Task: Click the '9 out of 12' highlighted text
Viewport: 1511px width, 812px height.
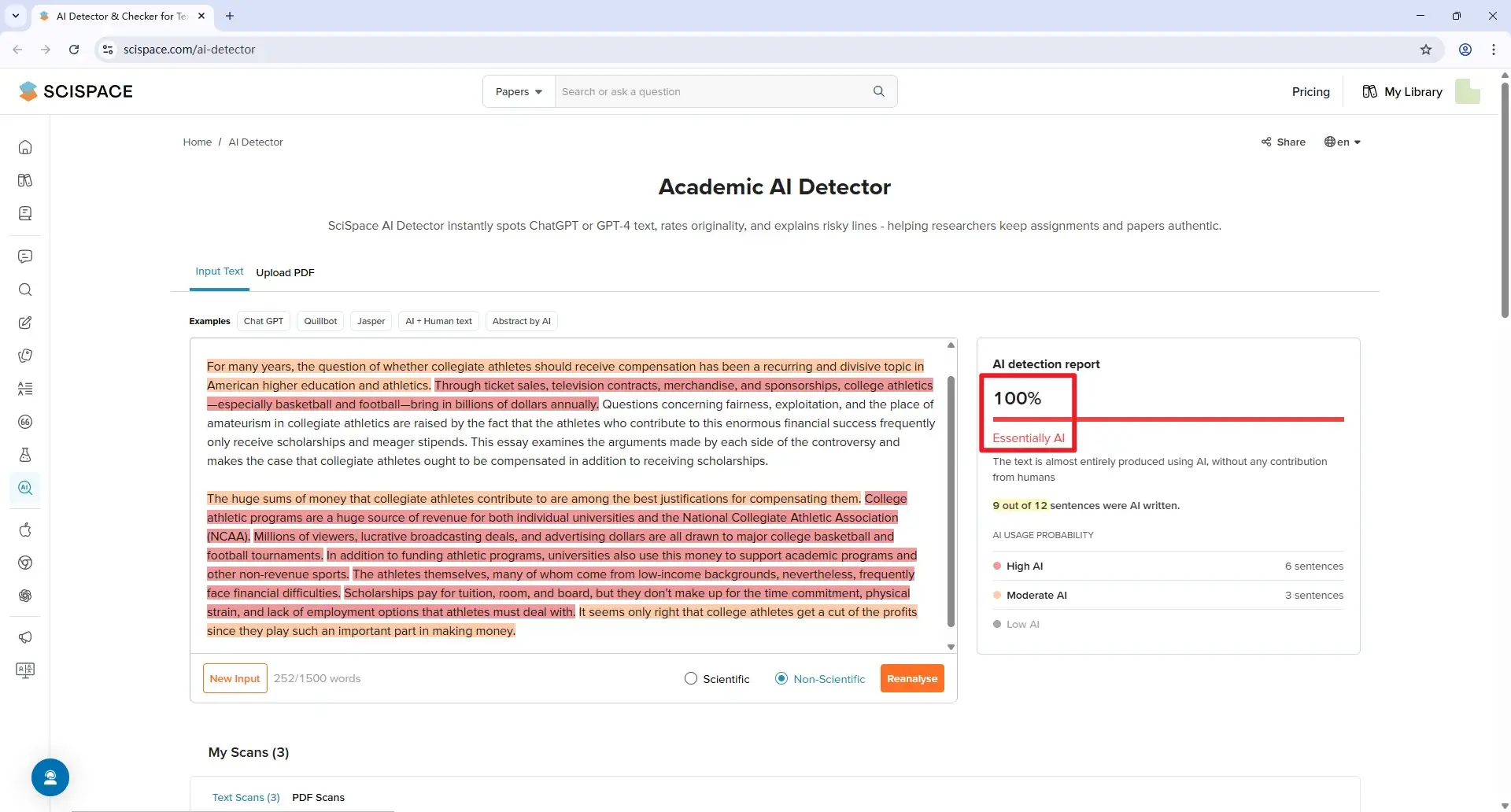Action: click(1020, 505)
